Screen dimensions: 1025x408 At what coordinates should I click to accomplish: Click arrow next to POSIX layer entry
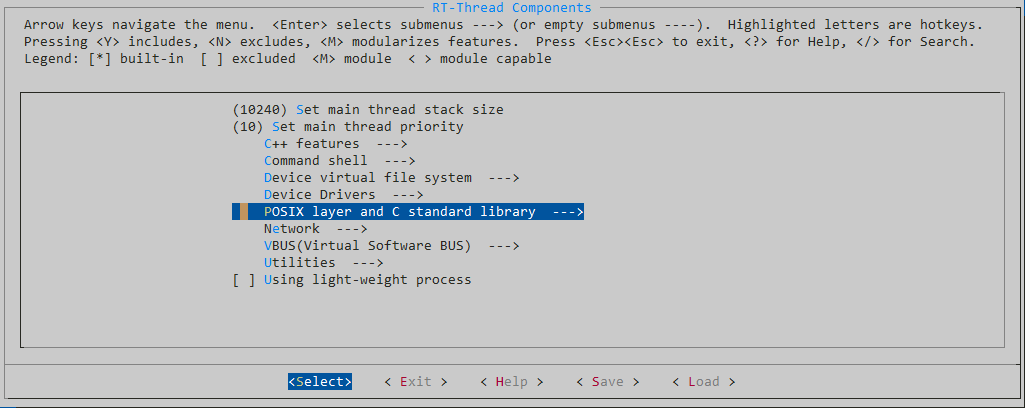567,211
